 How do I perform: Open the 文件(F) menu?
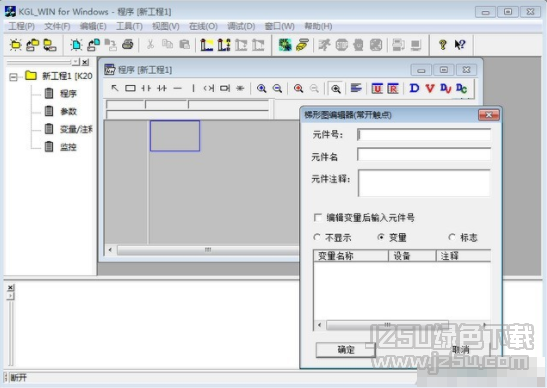tap(57, 26)
